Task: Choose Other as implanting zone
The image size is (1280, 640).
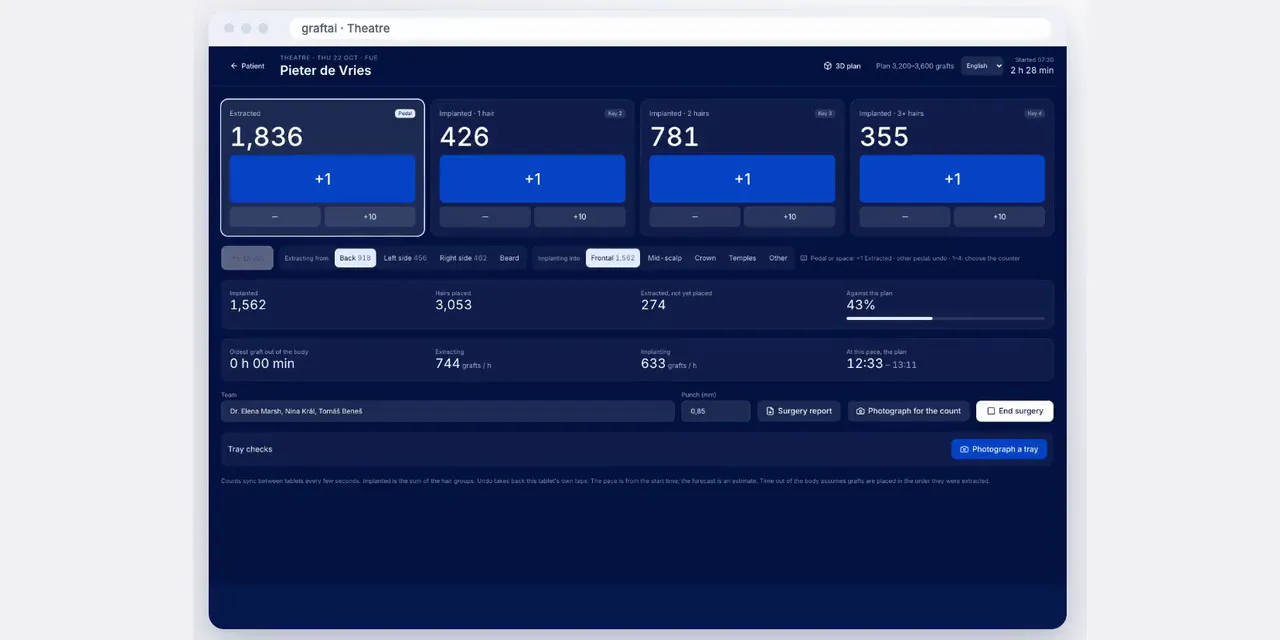Action: [778, 258]
